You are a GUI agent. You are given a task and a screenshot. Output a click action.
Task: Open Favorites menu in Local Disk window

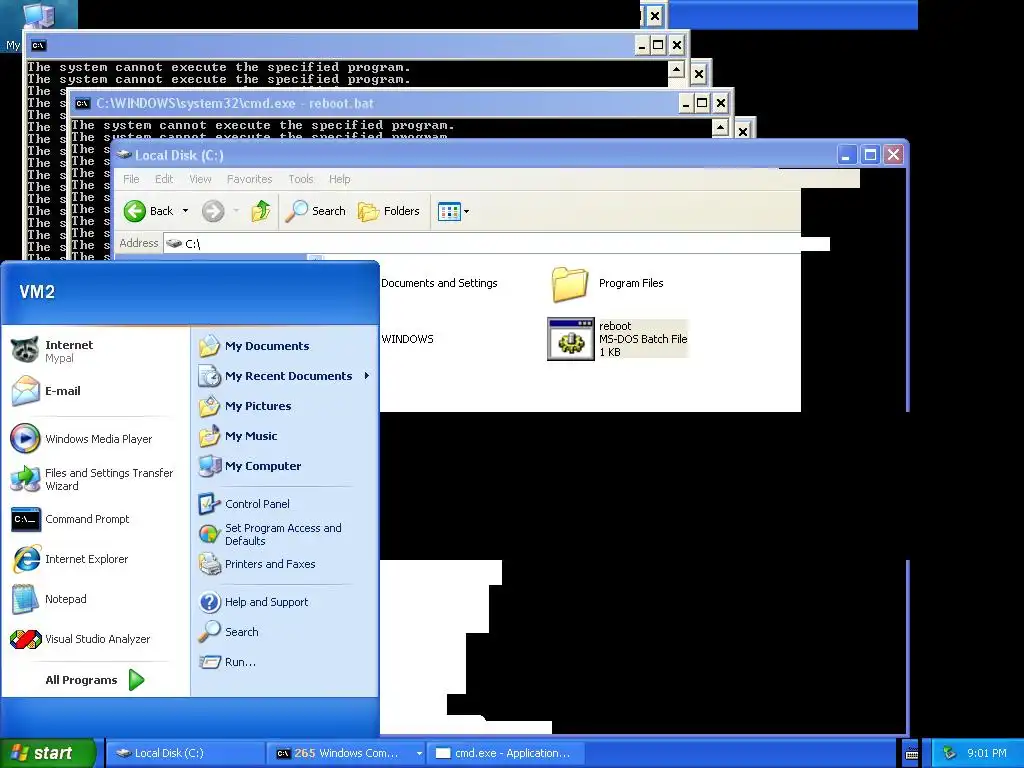click(x=249, y=179)
